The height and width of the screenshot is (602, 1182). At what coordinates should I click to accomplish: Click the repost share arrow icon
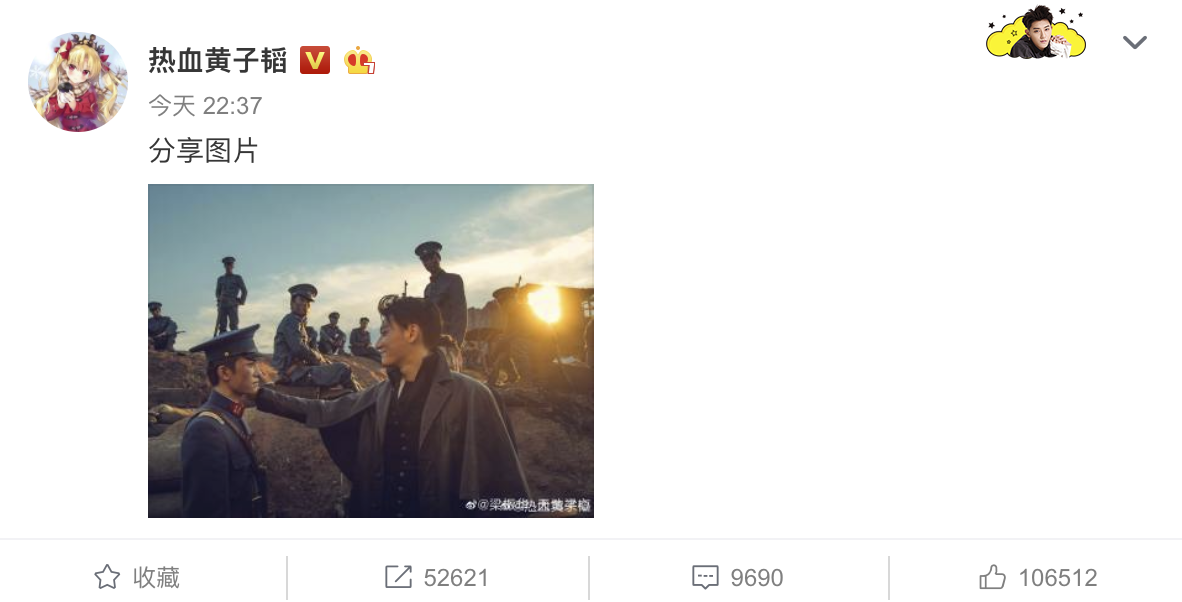pos(398,577)
